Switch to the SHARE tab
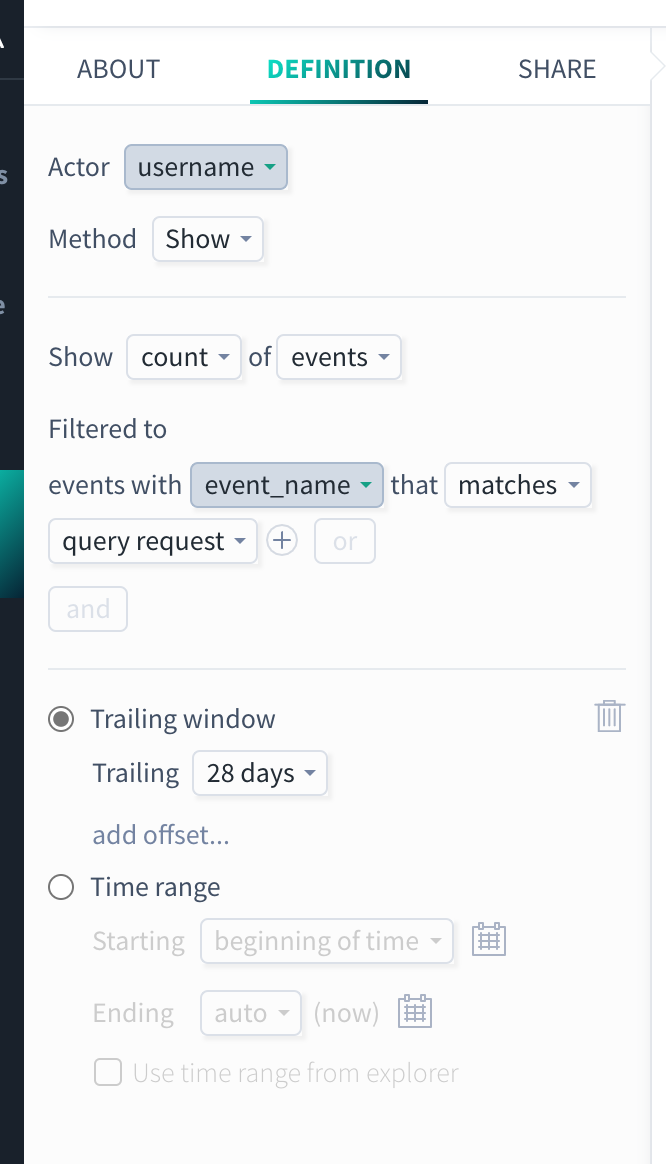Screen dimensions: 666x1164 click(x=557, y=69)
